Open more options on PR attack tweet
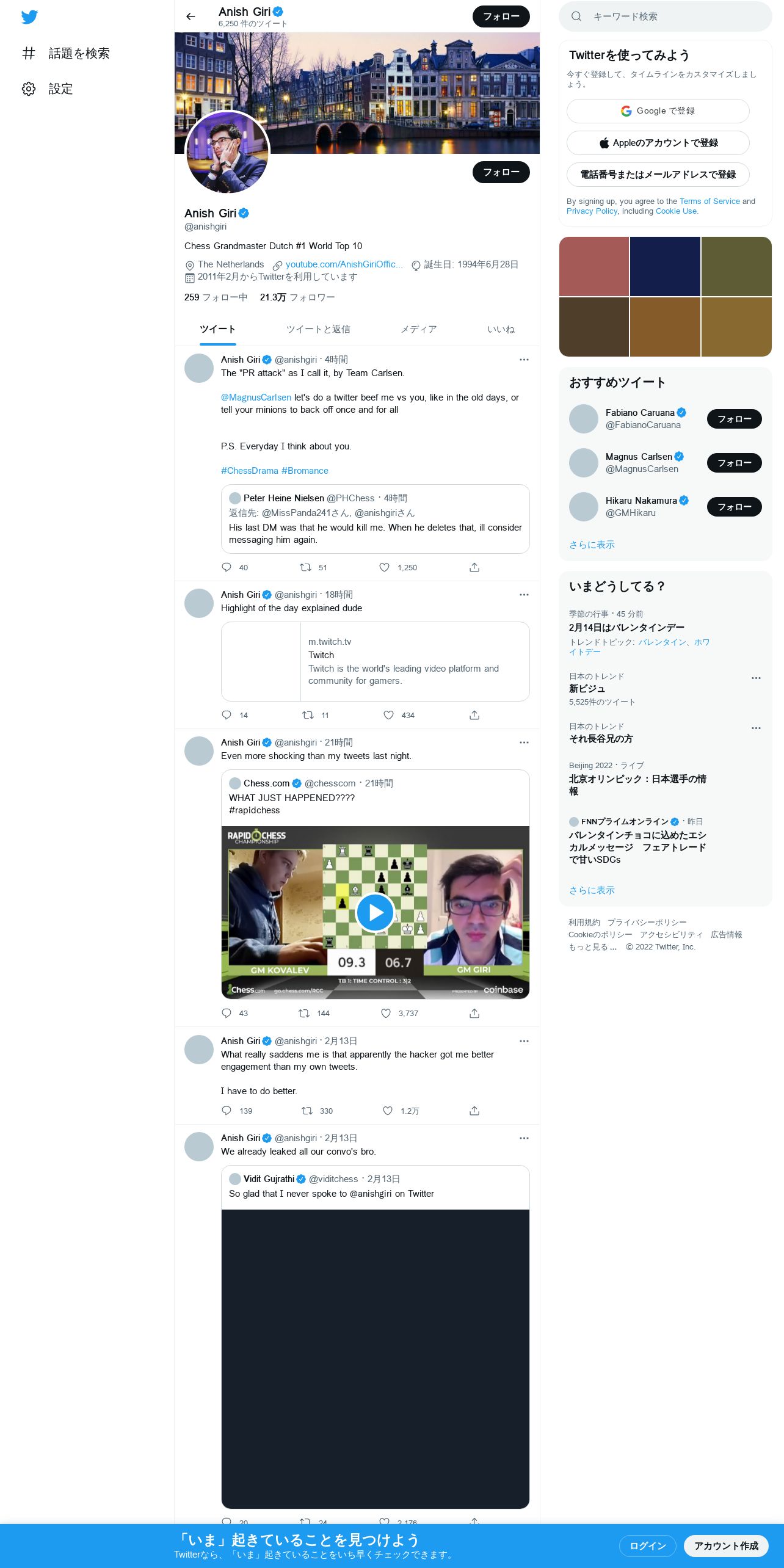This screenshot has height=1568, width=784. pyautogui.click(x=524, y=360)
